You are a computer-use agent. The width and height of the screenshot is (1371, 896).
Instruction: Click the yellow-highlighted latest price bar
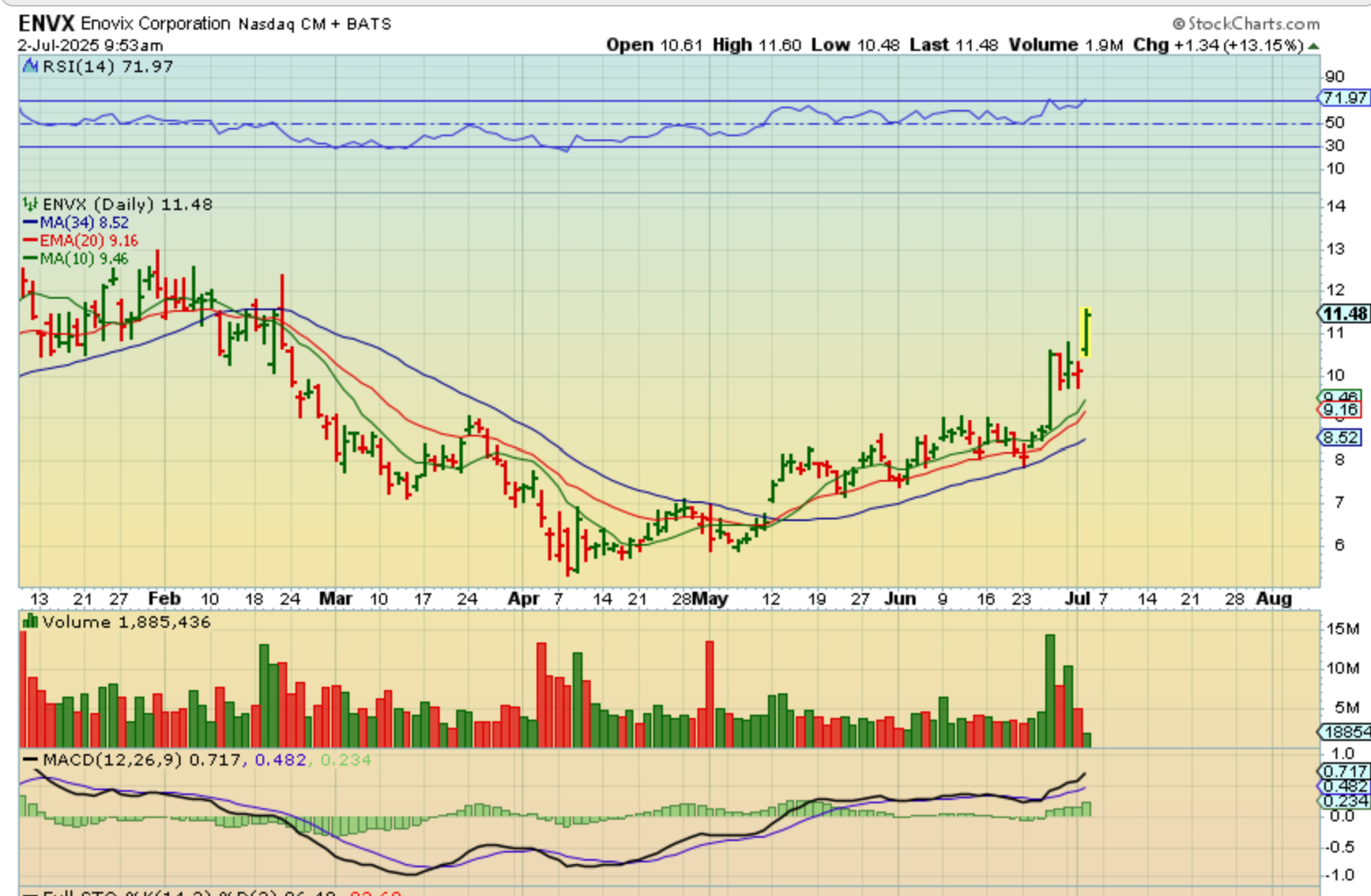point(1086,332)
